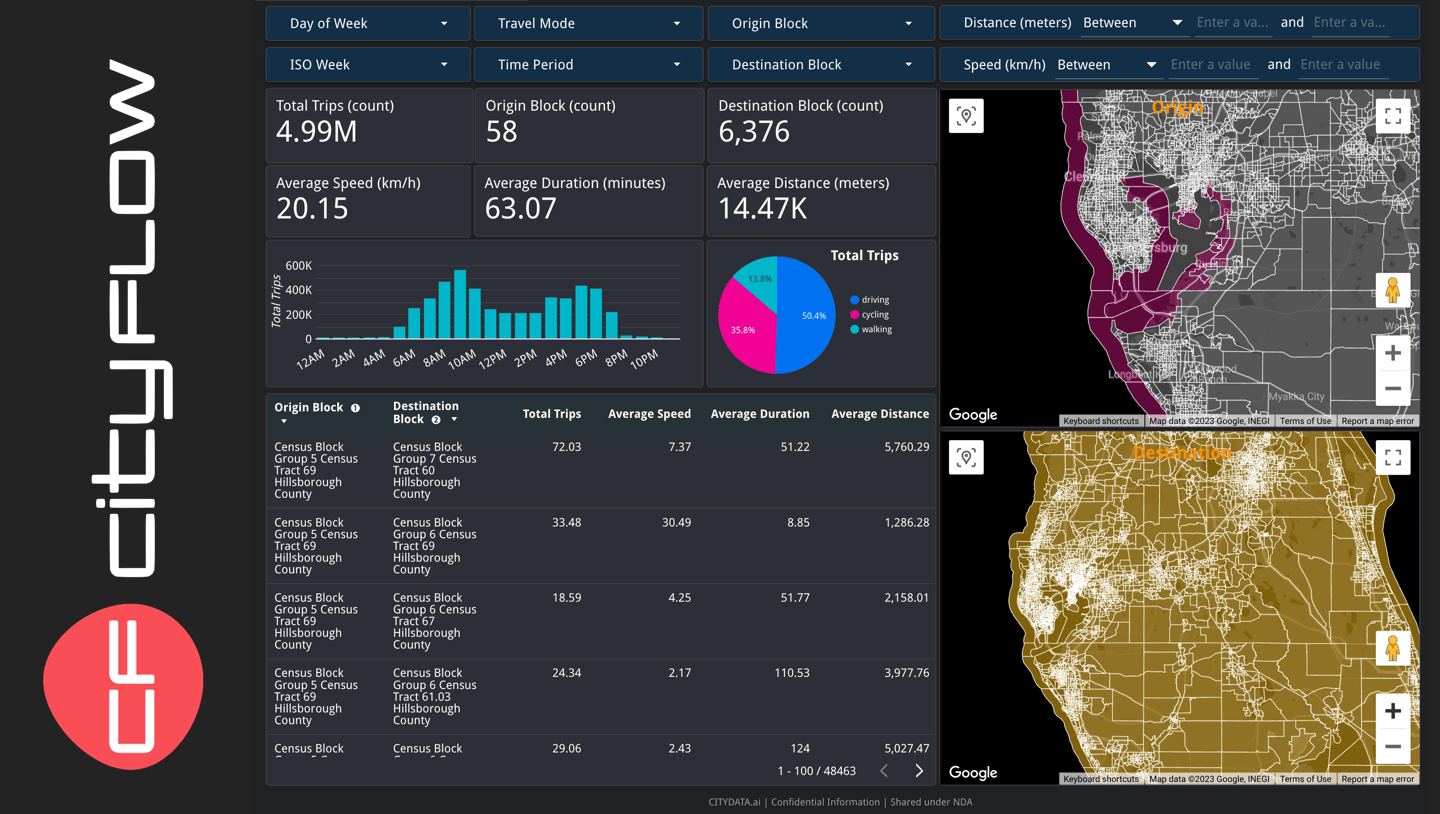Open Origin map in fullscreen

pos(1392,116)
